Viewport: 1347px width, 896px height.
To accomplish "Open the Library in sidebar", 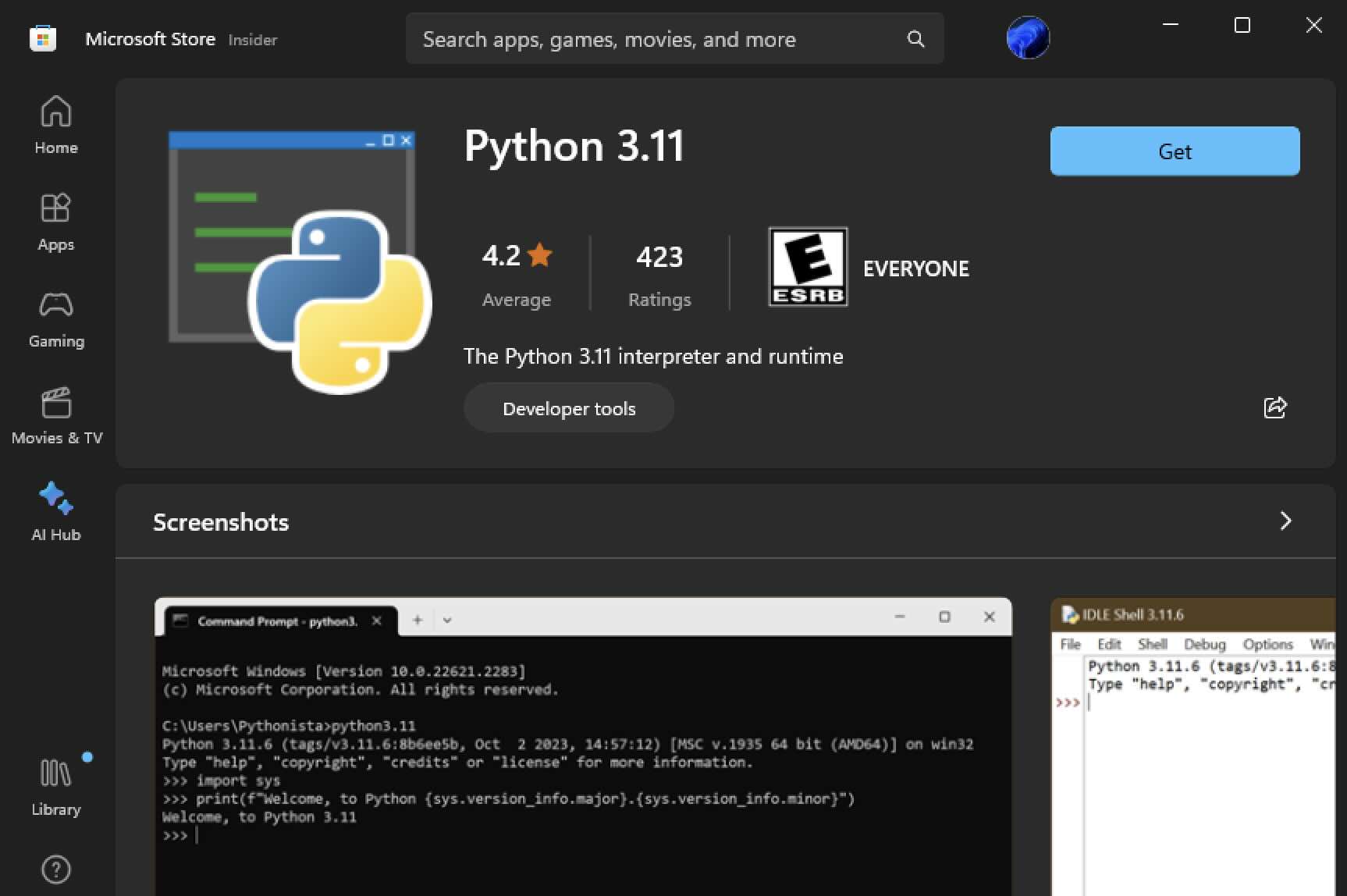I will (56, 788).
